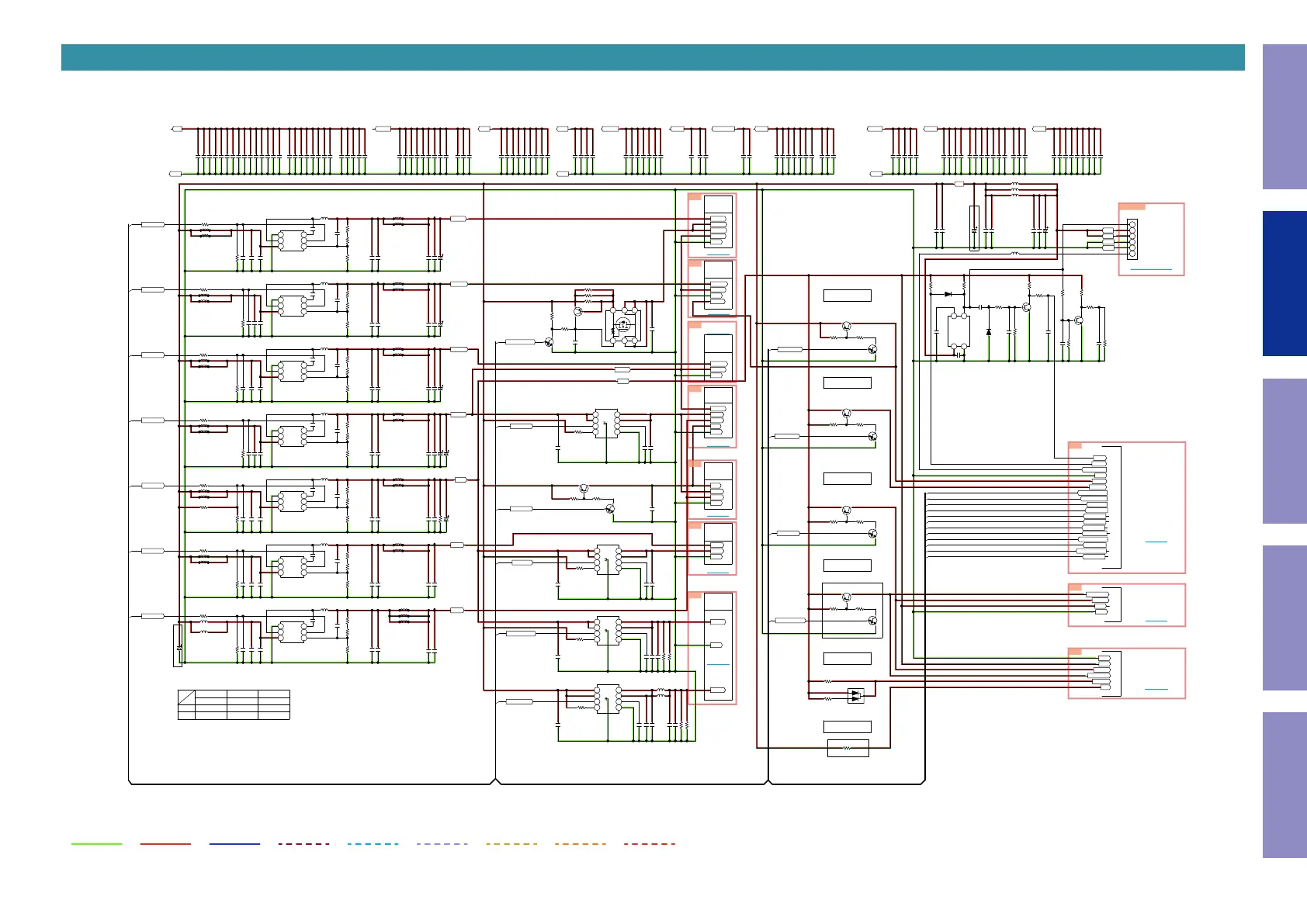Select the six-pin round connector in top-right pink box

coord(1132,238)
